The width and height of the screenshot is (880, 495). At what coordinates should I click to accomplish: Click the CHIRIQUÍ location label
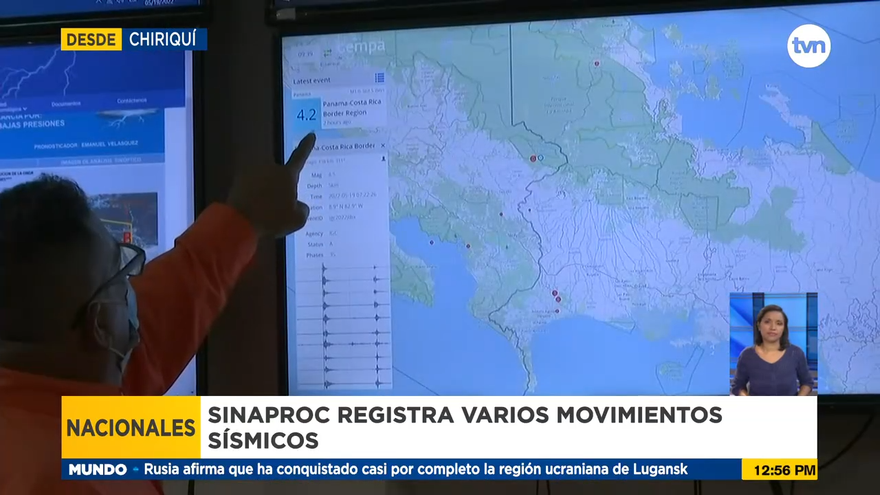(x=163, y=39)
